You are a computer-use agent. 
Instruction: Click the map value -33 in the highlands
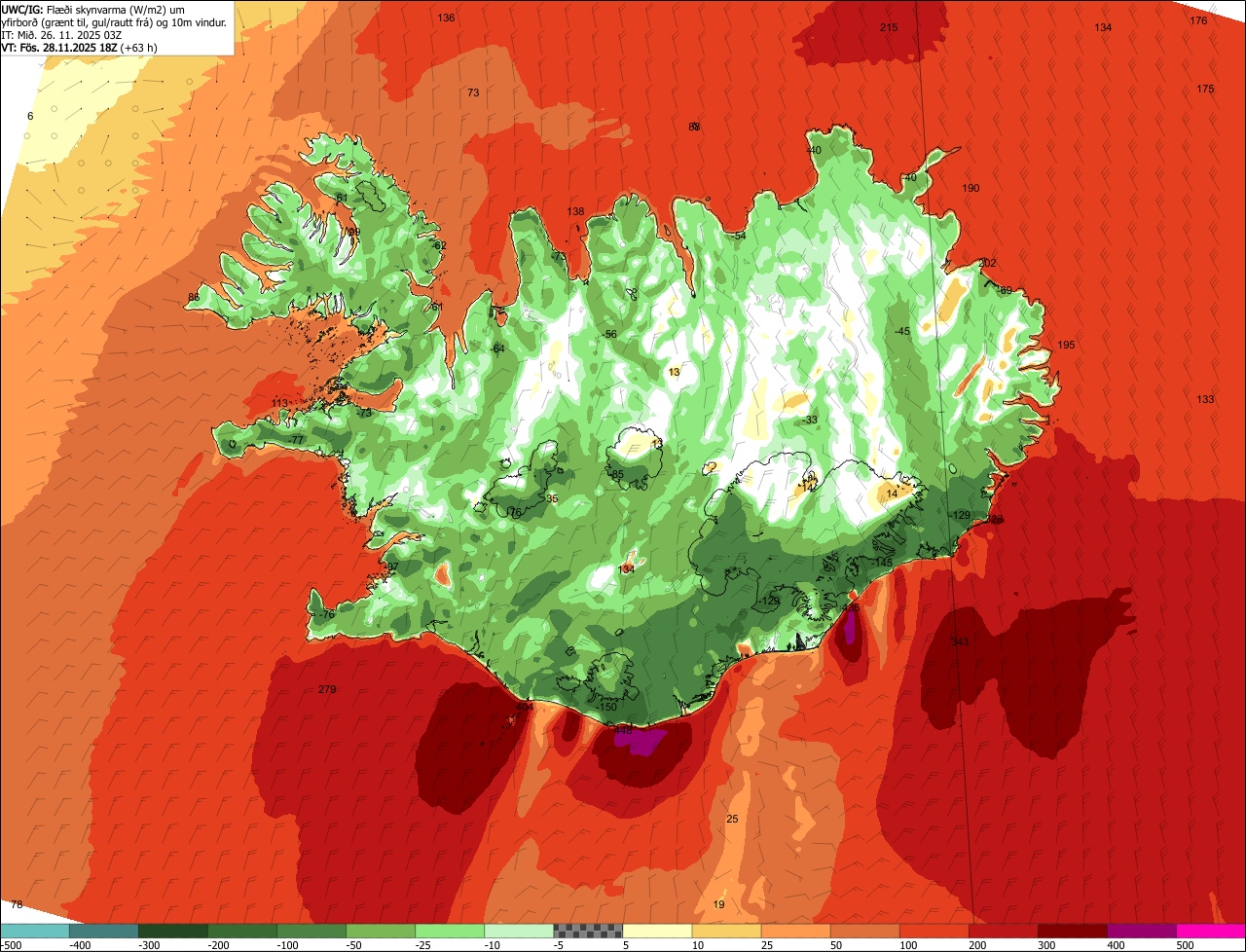point(810,420)
